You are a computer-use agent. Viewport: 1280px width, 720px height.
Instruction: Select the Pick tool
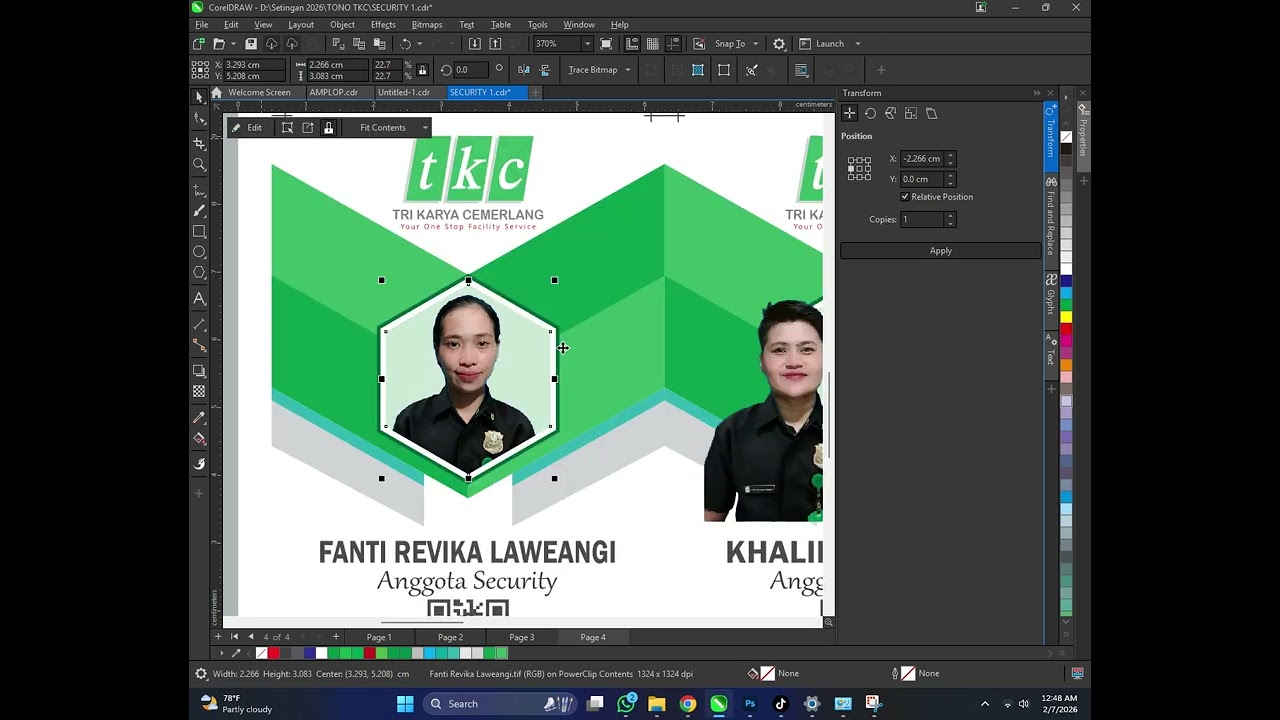[x=199, y=97]
